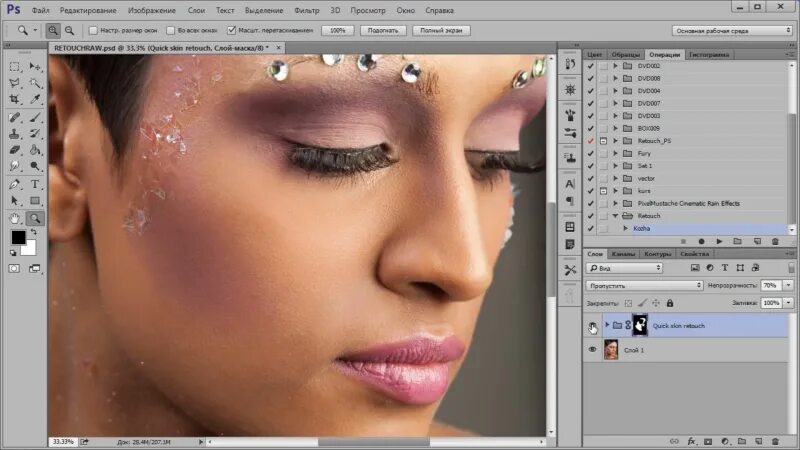
Task: Hide the Quick skin retouch layer group
Action: pyautogui.click(x=592, y=326)
